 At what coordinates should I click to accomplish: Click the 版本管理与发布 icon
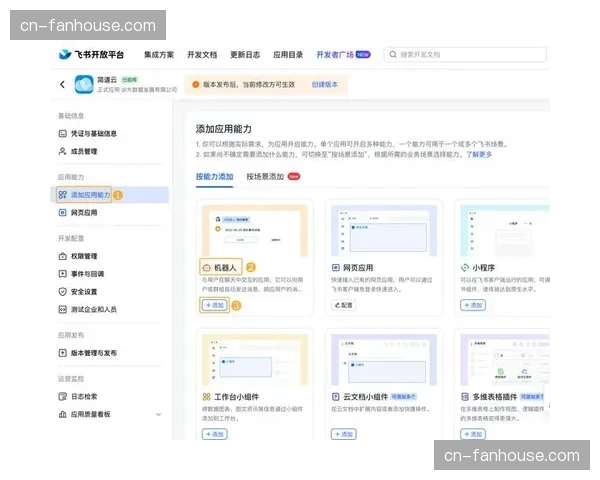tap(62, 353)
